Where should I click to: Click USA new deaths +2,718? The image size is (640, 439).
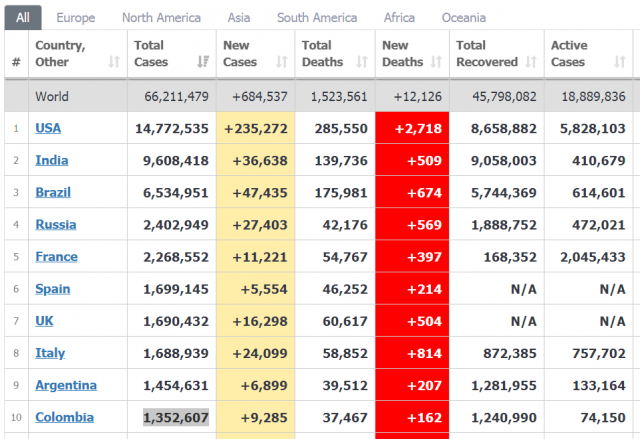418,129
